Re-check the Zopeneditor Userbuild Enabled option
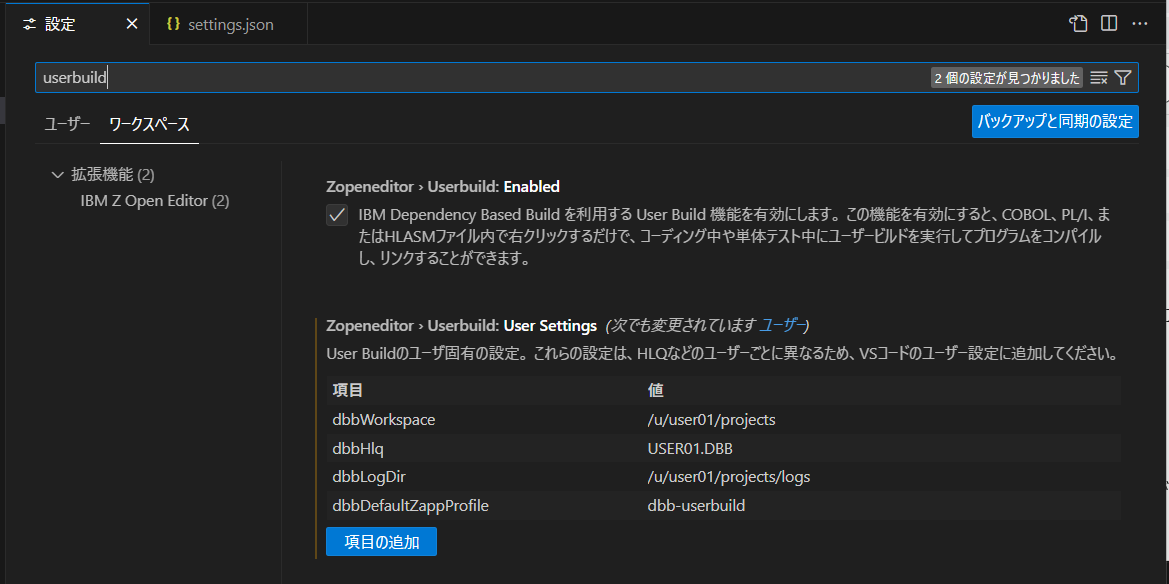Viewport: 1169px width, 584px height. click(x=337, y=214)
